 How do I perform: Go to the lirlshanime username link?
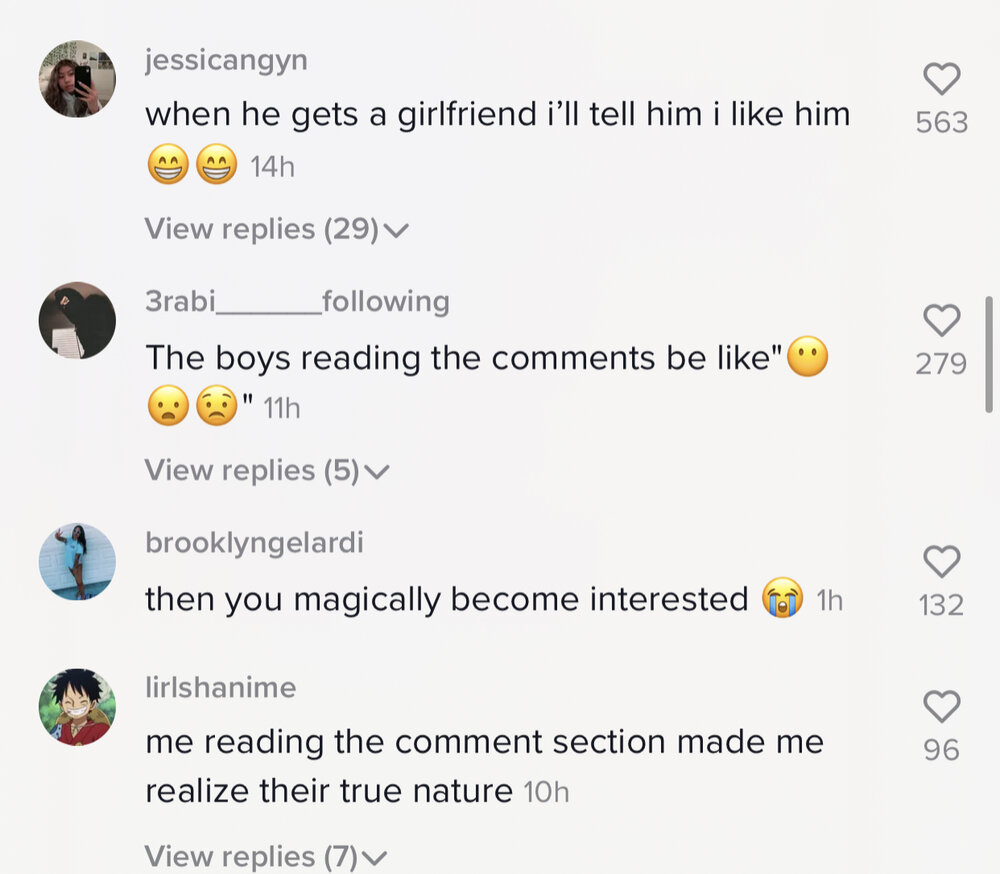[x=220, y=687]
